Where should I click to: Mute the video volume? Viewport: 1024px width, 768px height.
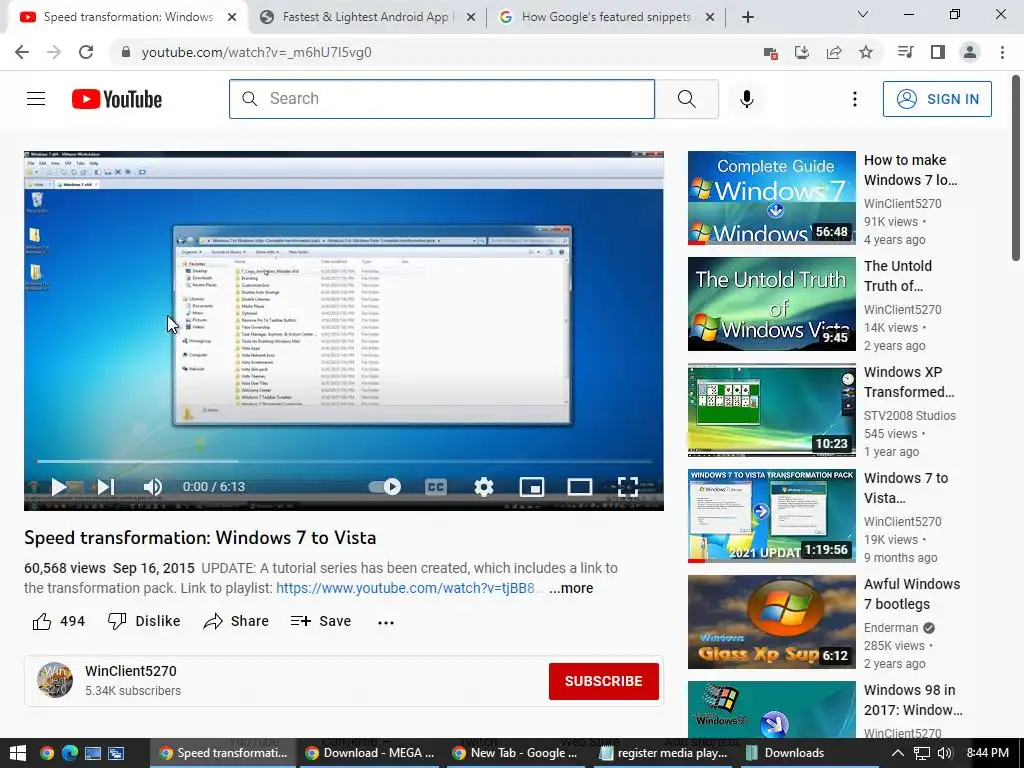[152, 487]
